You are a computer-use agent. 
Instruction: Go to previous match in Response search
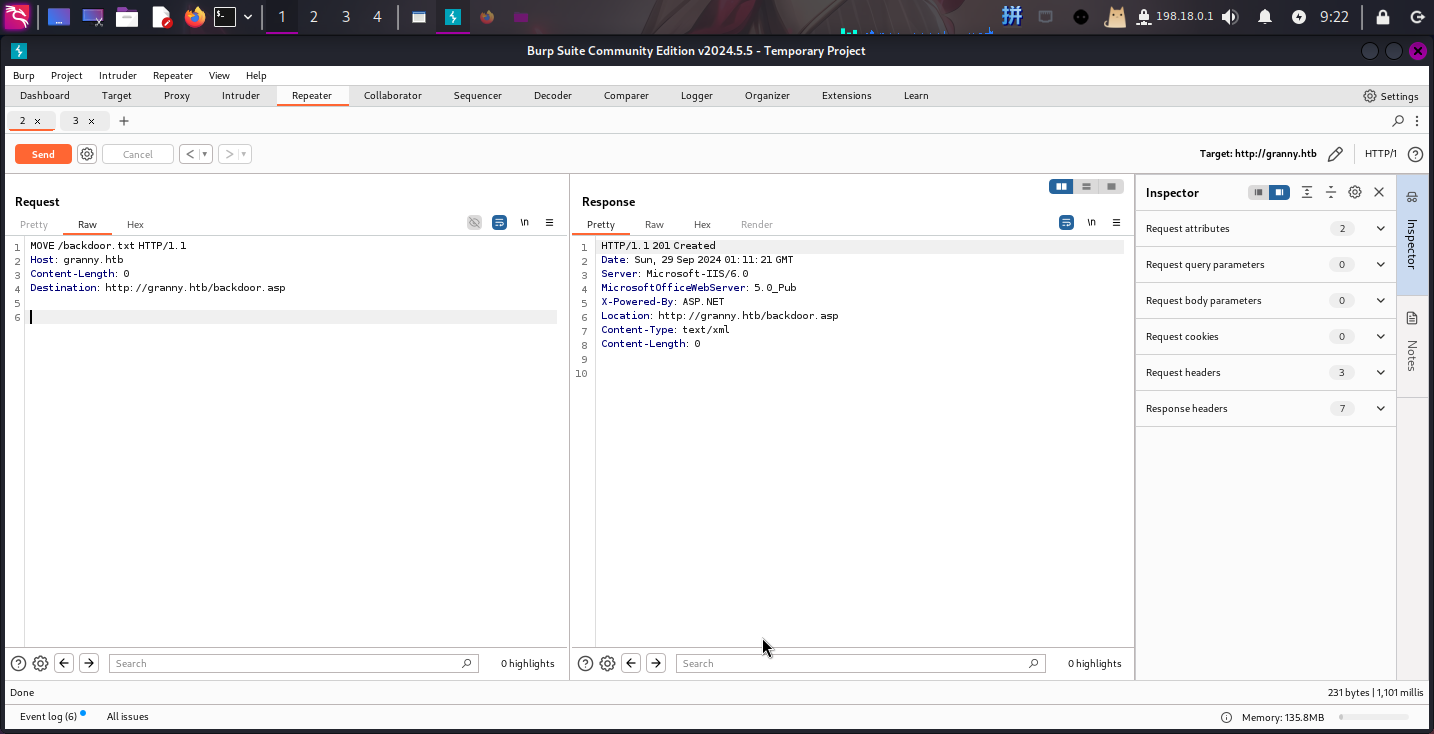631,663
